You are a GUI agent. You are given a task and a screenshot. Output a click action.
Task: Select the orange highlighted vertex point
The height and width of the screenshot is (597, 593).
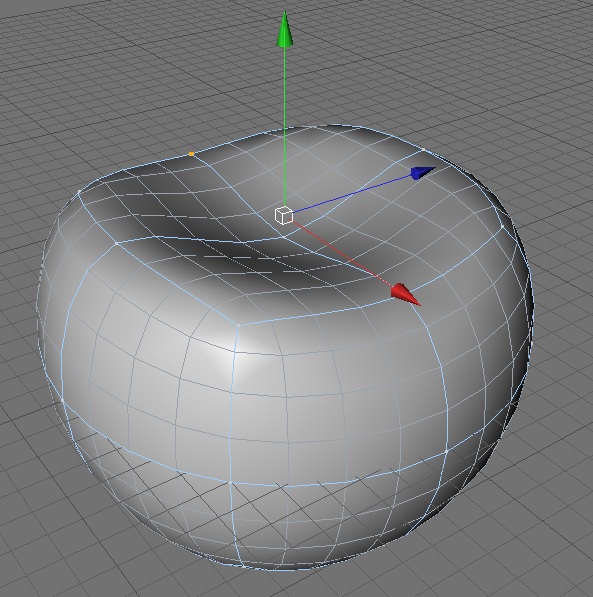[x=192, y=154]
